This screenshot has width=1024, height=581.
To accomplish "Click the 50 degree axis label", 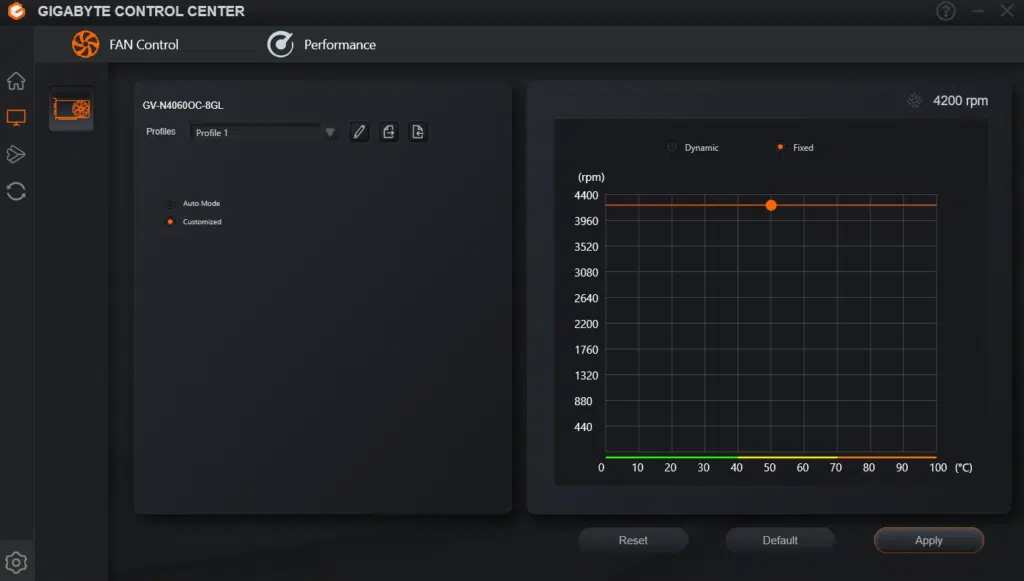I will 769,467.
